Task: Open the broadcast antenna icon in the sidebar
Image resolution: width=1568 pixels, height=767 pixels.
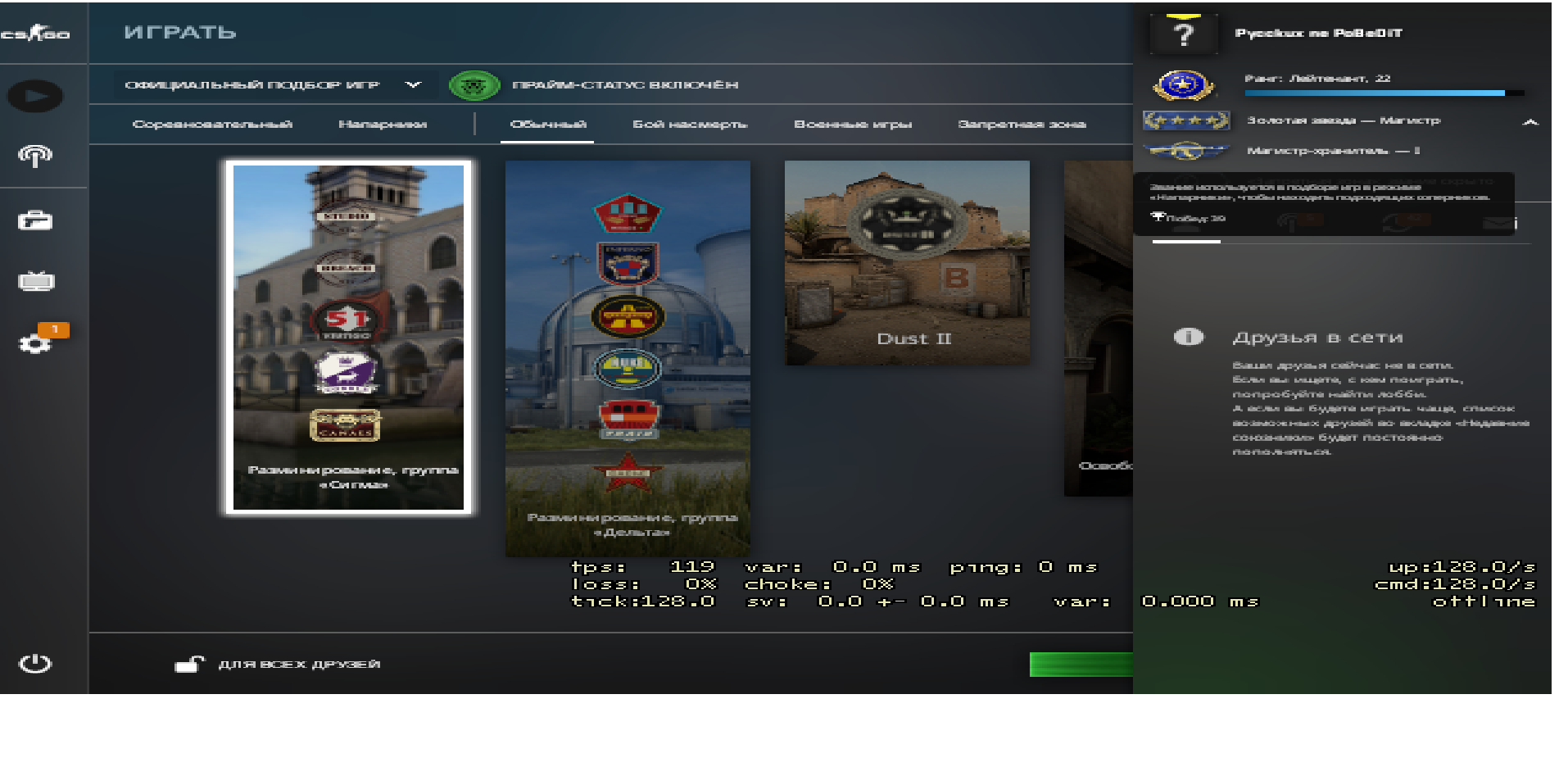Action: tap(35, 156)
